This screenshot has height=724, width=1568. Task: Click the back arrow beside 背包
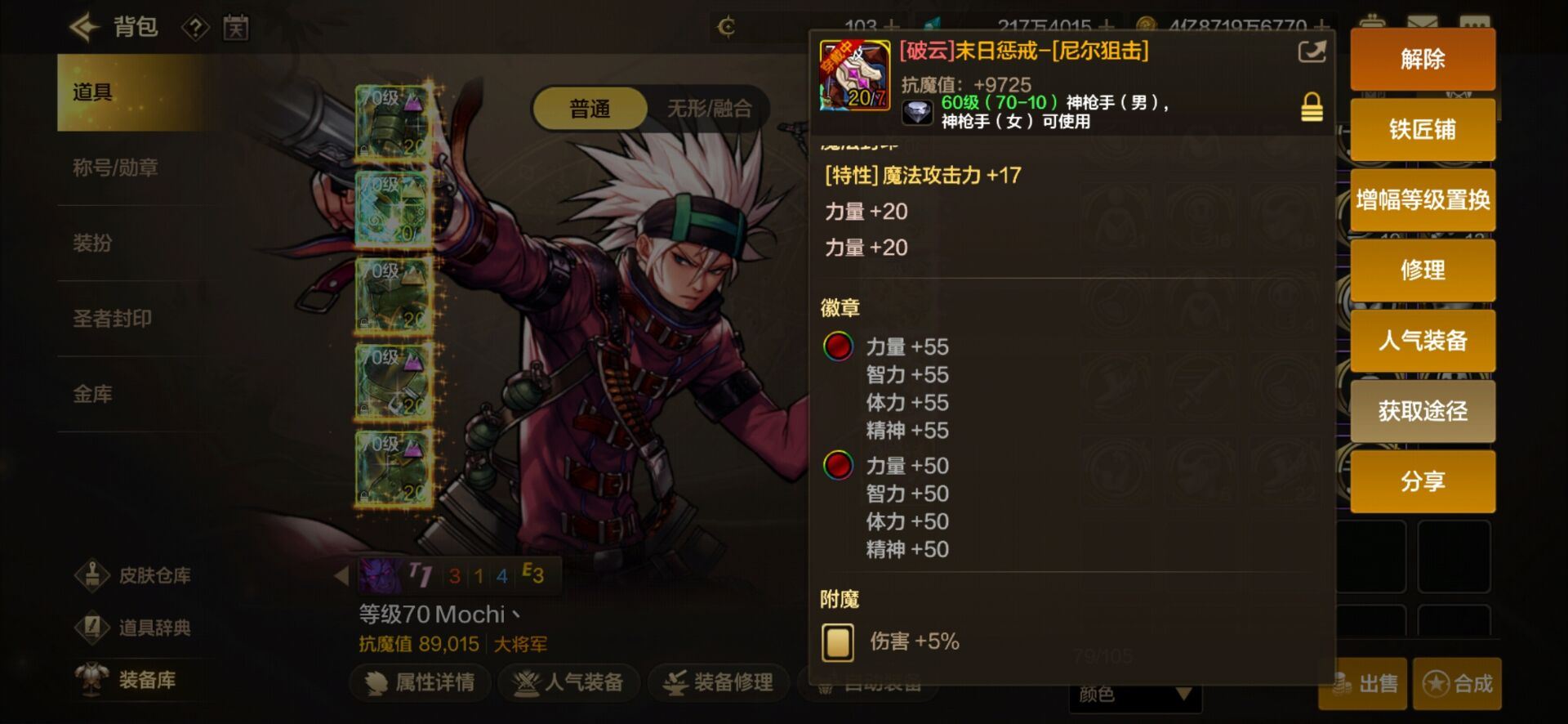tap(83, 27)
